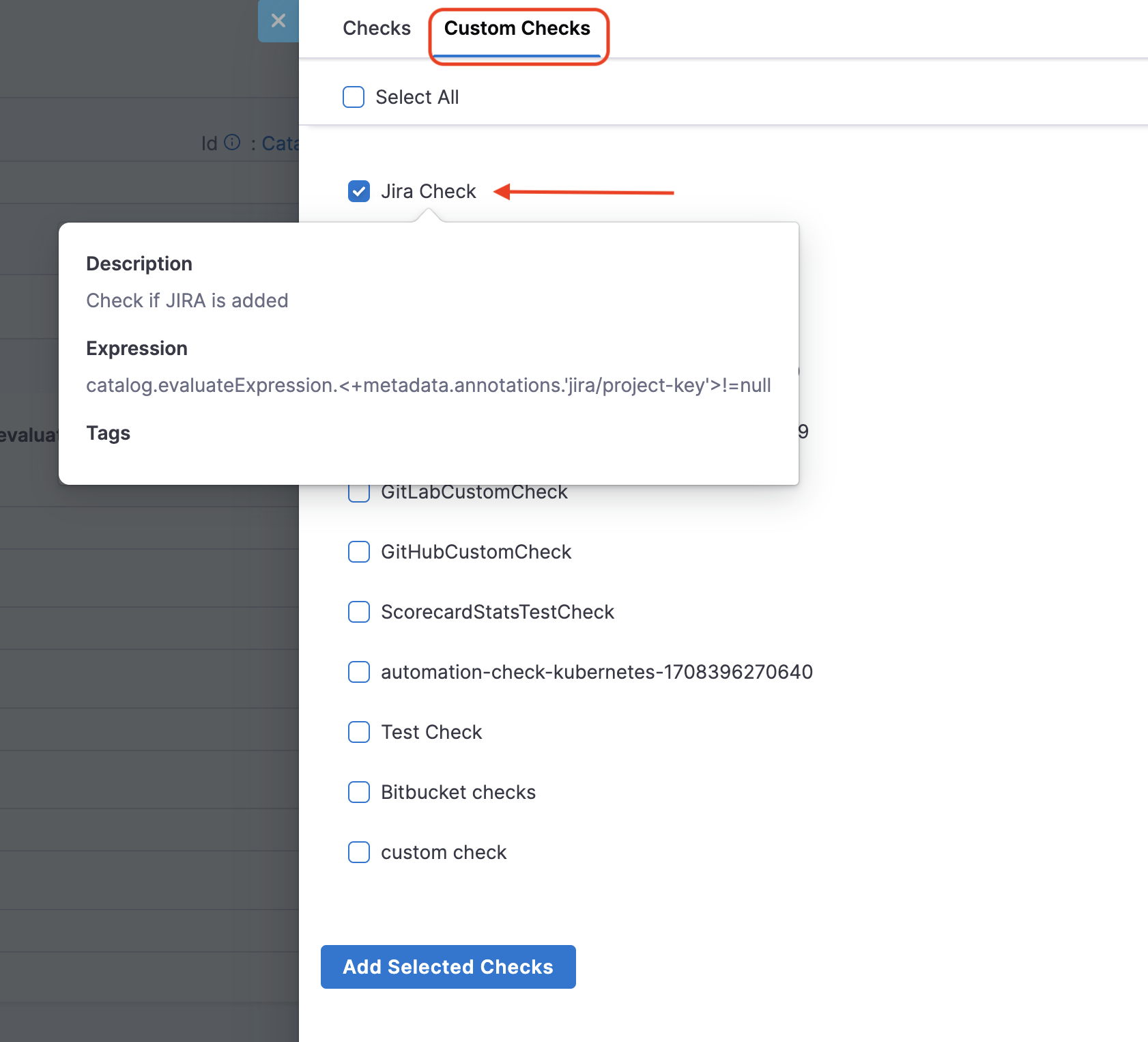Screen dimensions: 1148x1042
Task: Toggle the Test Check checkbox
Action: [359, 732]
